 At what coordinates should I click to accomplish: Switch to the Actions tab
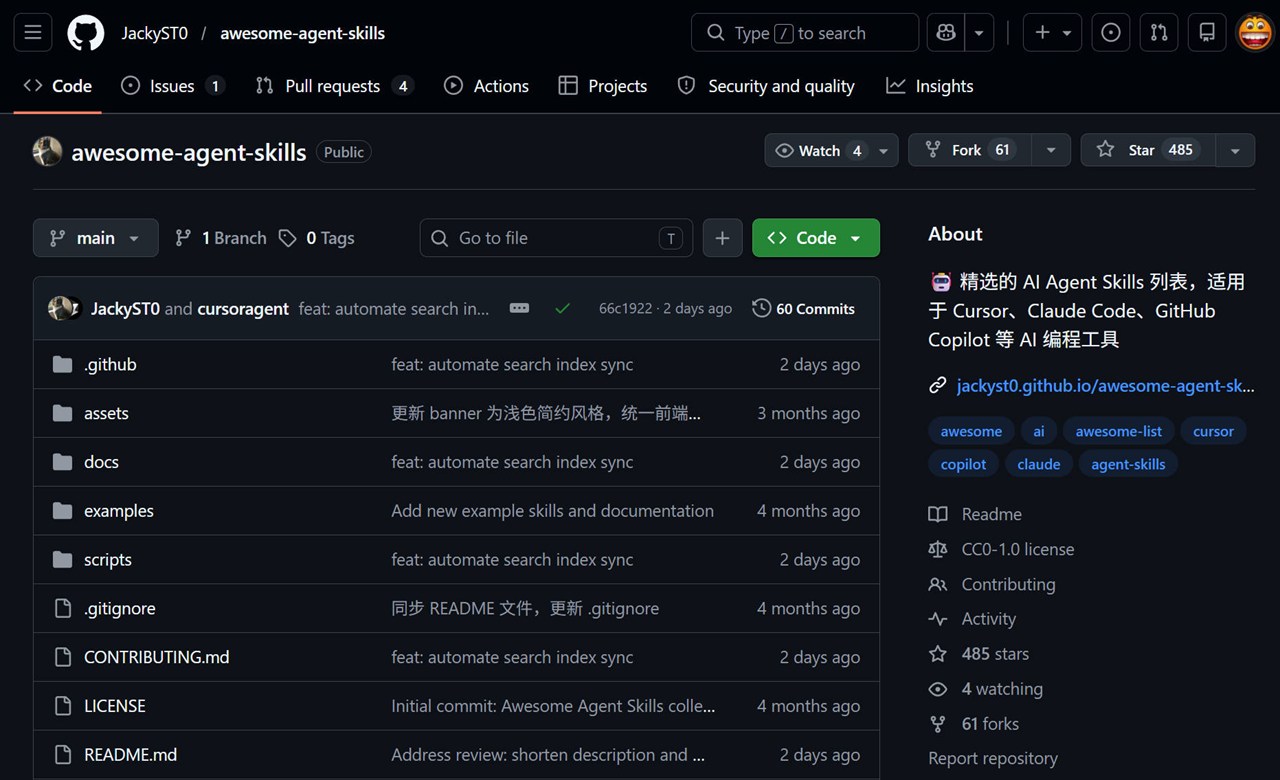click(487, 86)
